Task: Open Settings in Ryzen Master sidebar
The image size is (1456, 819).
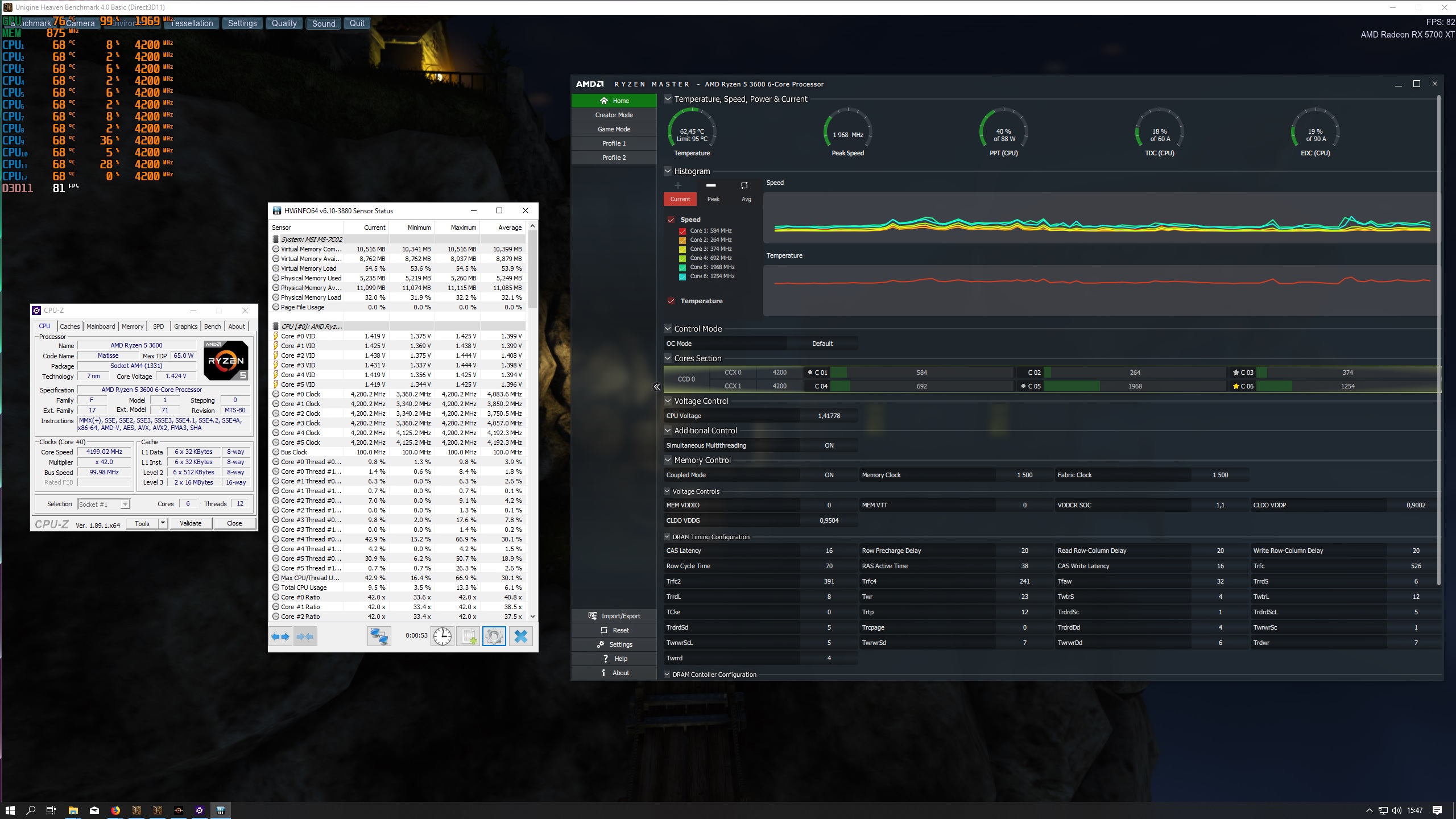Action: tap(614, 644)
